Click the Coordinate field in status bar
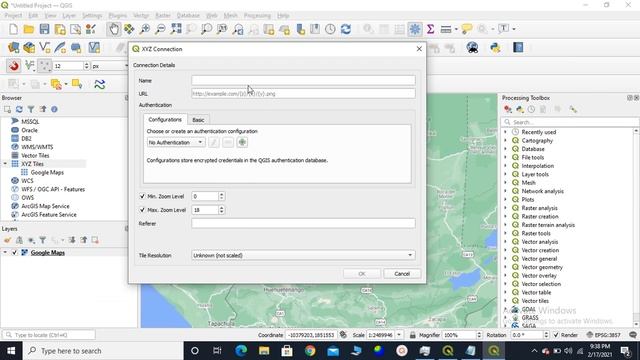 311,335
